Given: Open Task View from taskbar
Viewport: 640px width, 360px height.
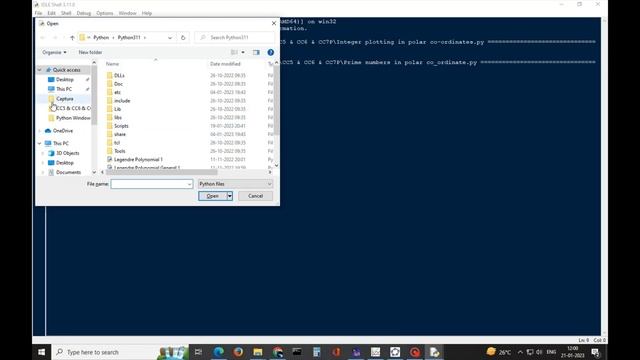Looking at the screenshot, I should tap(198, 352).
